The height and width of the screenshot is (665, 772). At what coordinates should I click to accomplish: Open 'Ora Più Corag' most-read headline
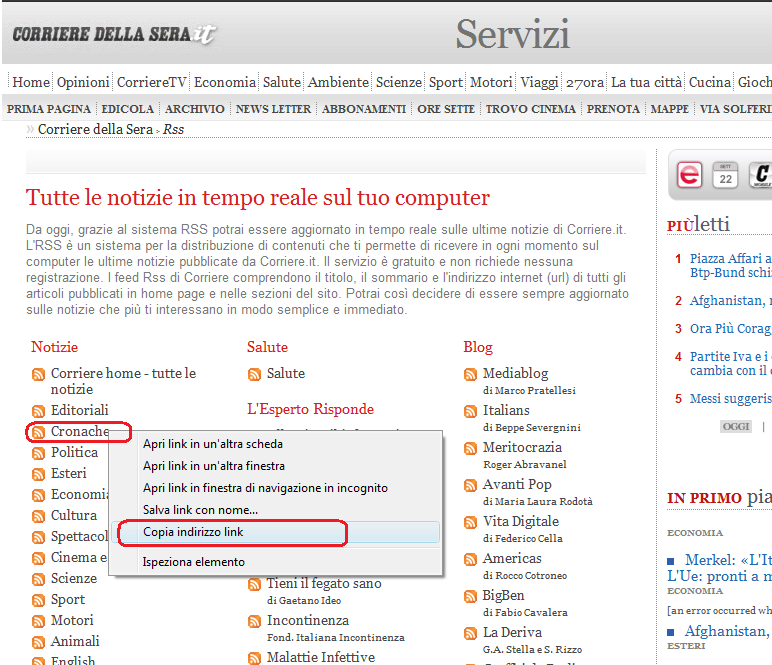tap(731, 328)
